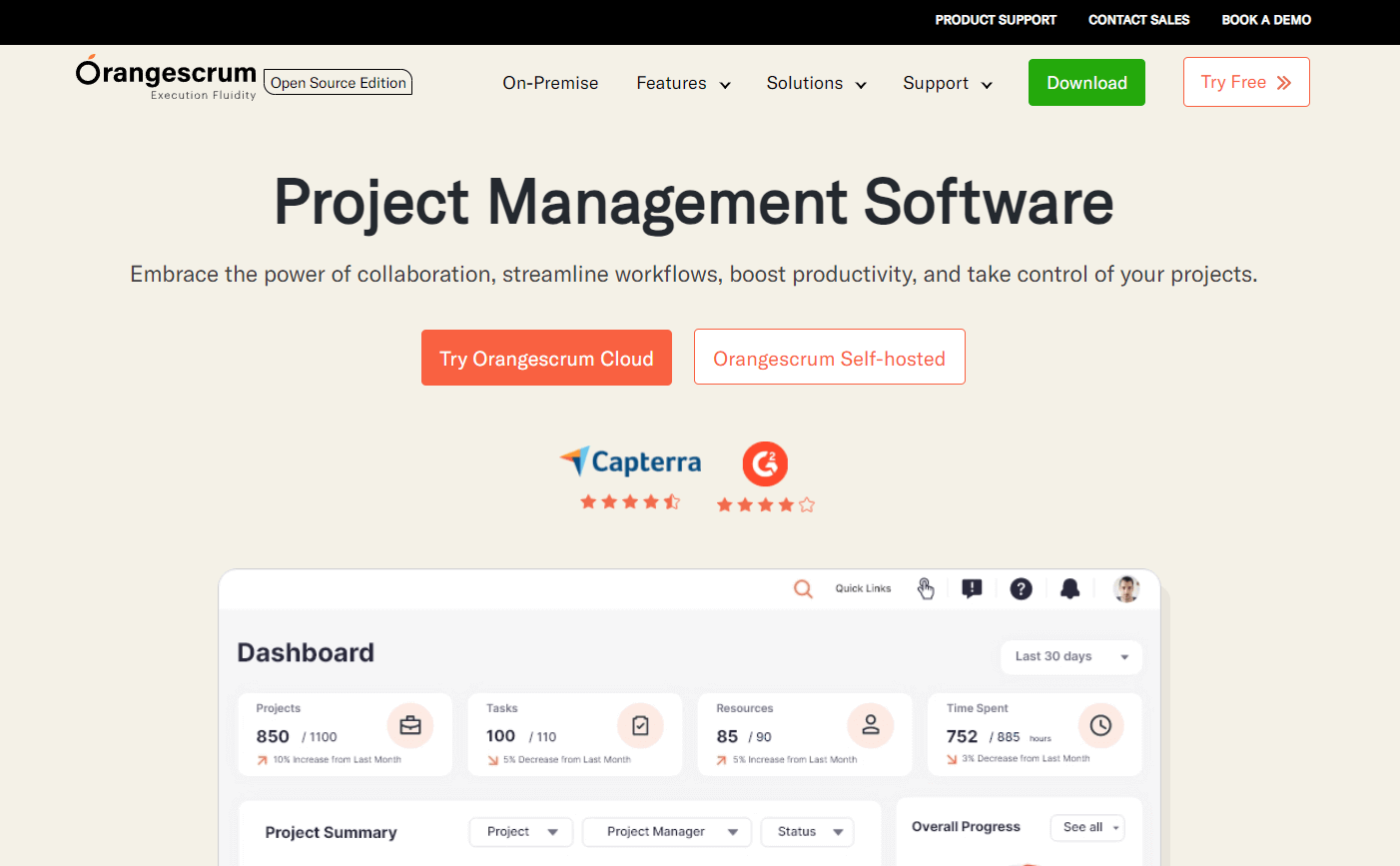Click Try Orangescrum Cloud button
The height and width of the screenshot is (866, 1400).
[546, 358]
